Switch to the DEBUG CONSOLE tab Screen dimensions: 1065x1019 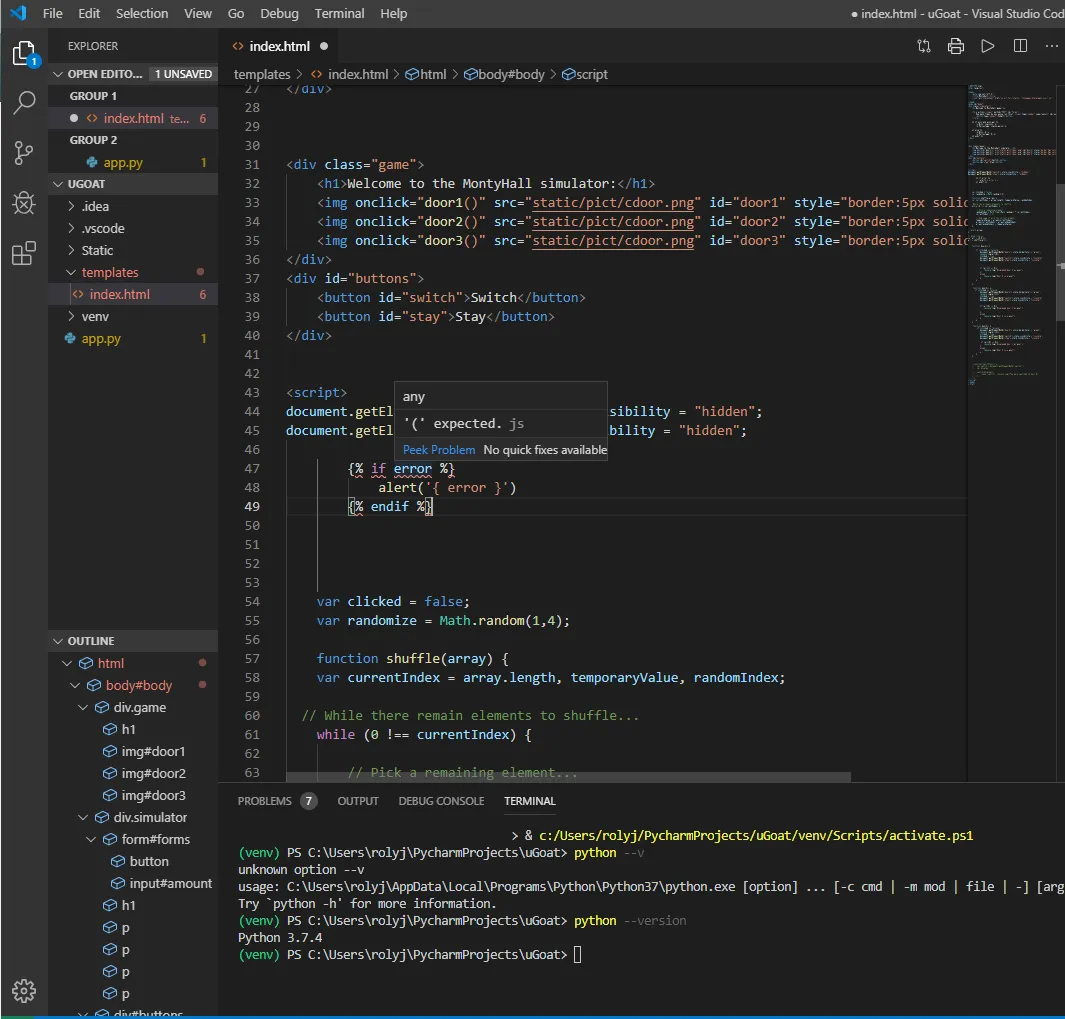tap(441, 801)
